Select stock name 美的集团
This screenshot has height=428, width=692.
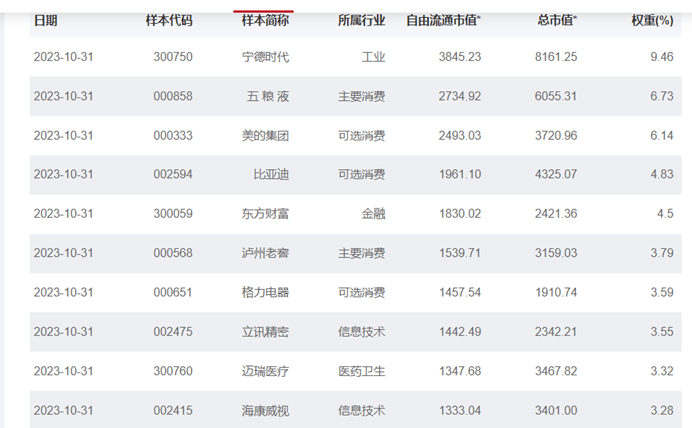point(265,135)
